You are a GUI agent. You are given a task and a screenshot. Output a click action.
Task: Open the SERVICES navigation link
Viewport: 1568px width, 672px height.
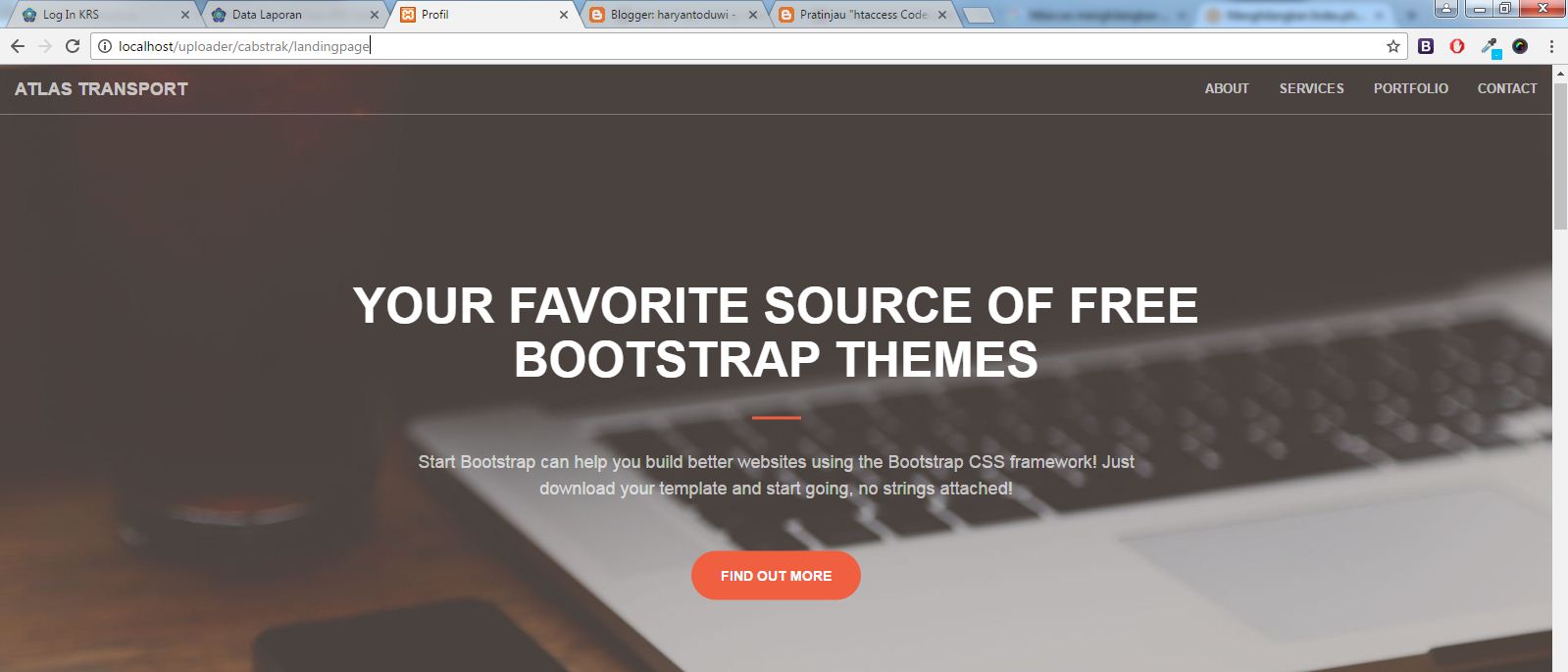click(x=1311, y=88)
